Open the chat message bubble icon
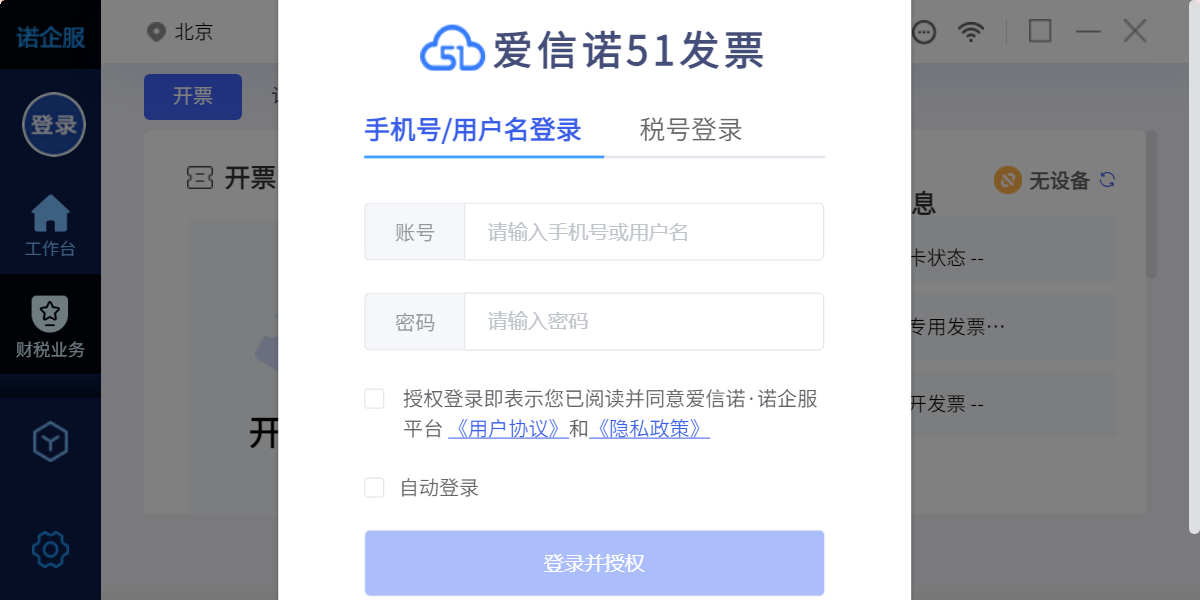 coord(925,32)
